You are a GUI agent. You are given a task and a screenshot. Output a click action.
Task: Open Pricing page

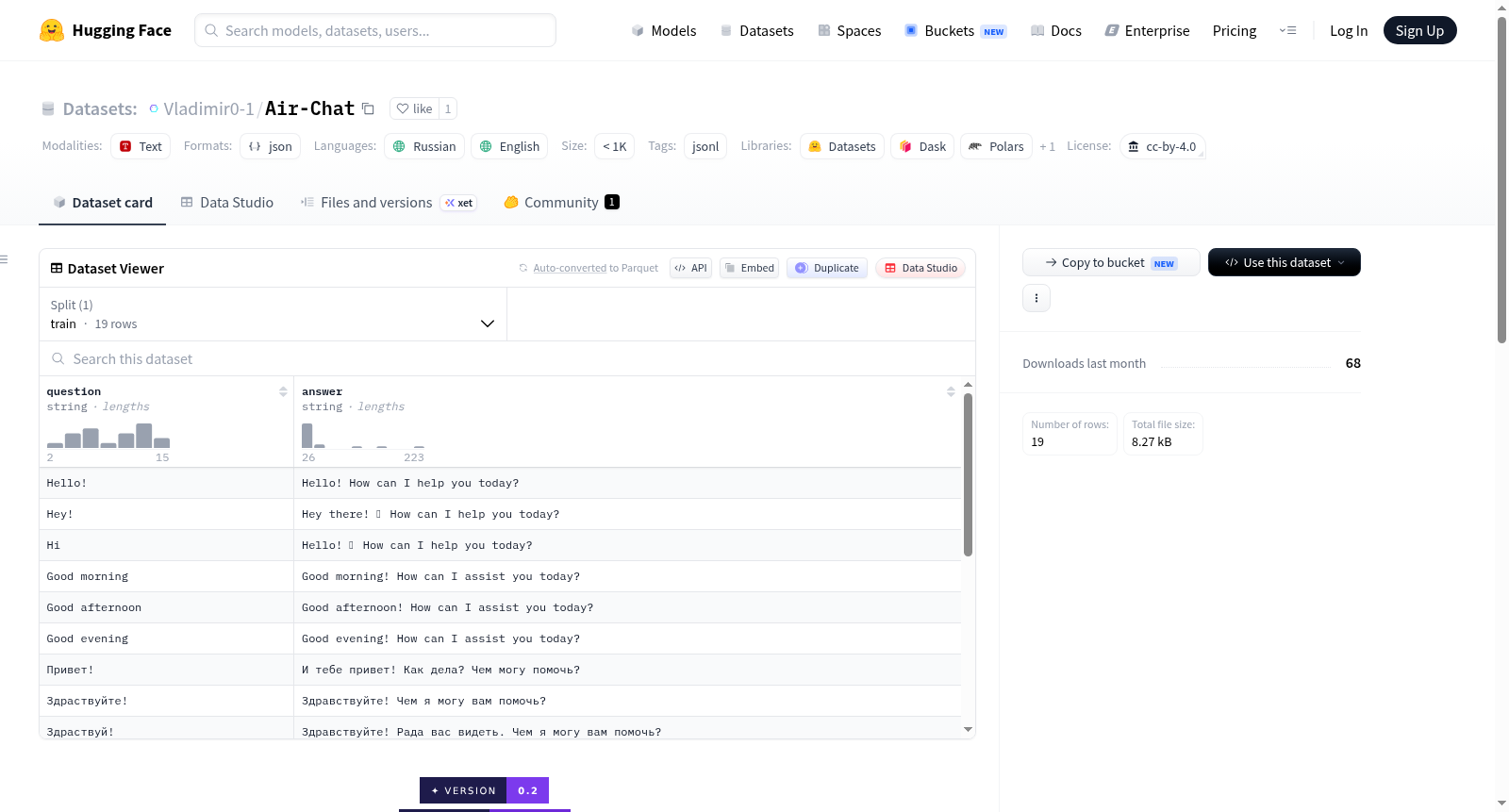[x=1235, y=30]
